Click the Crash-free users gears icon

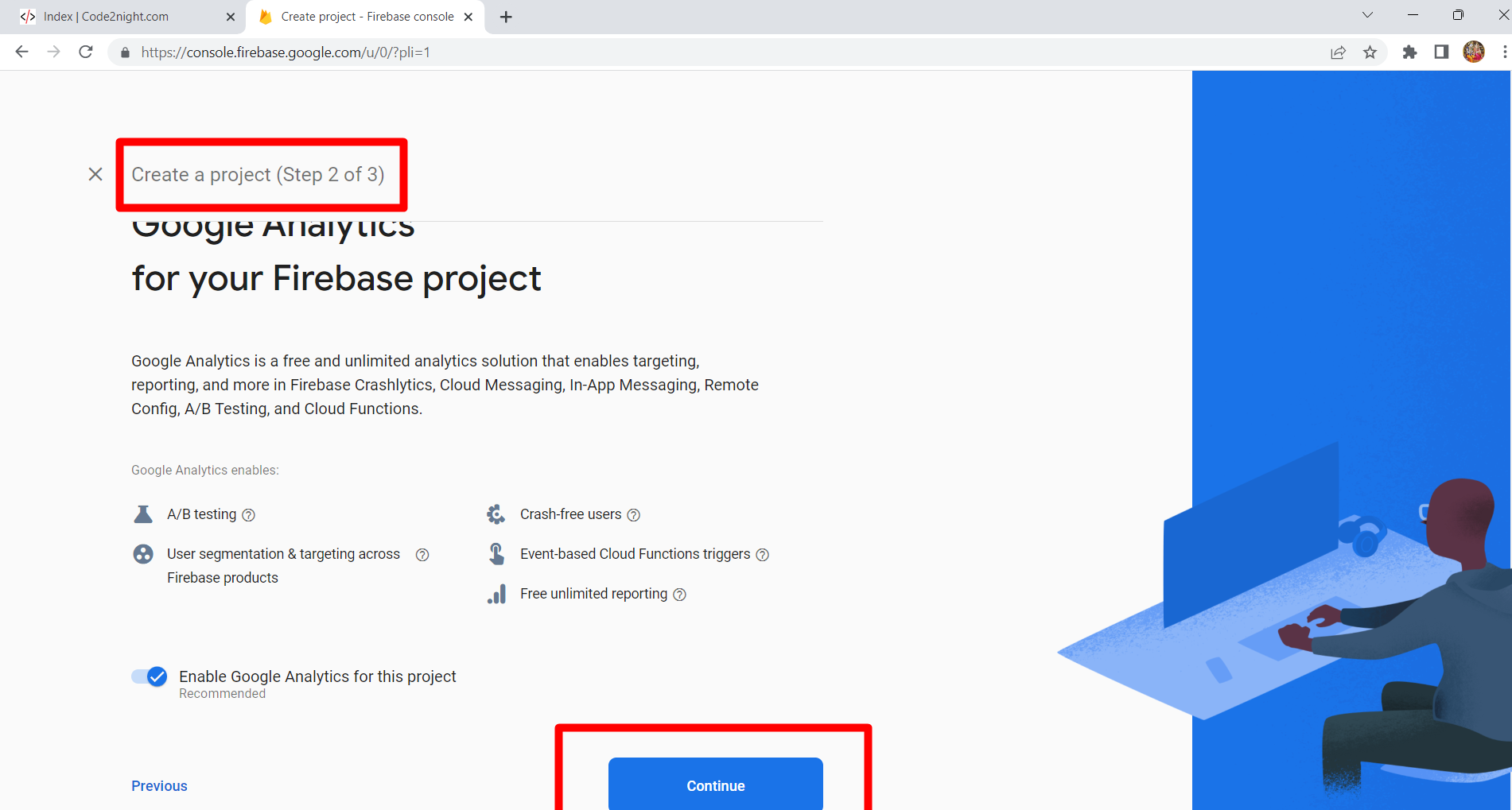click(496, 514)
